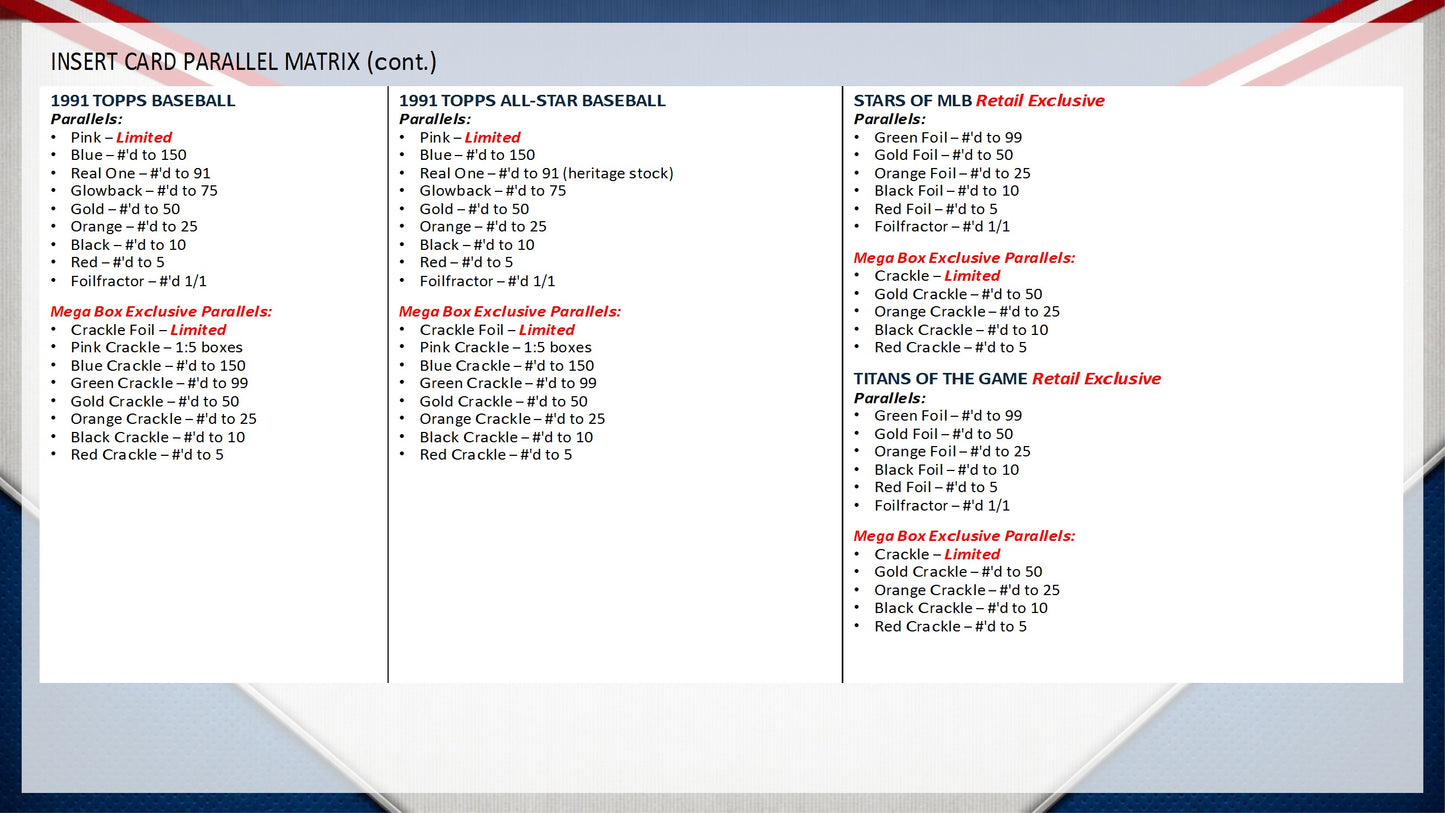Image resolution: width=1445 pixels, height=813 pixels.
Task: Click "Blue Crackle – #'d to 150" in 1991 Topps Baseball
Action: coord(158,366)
